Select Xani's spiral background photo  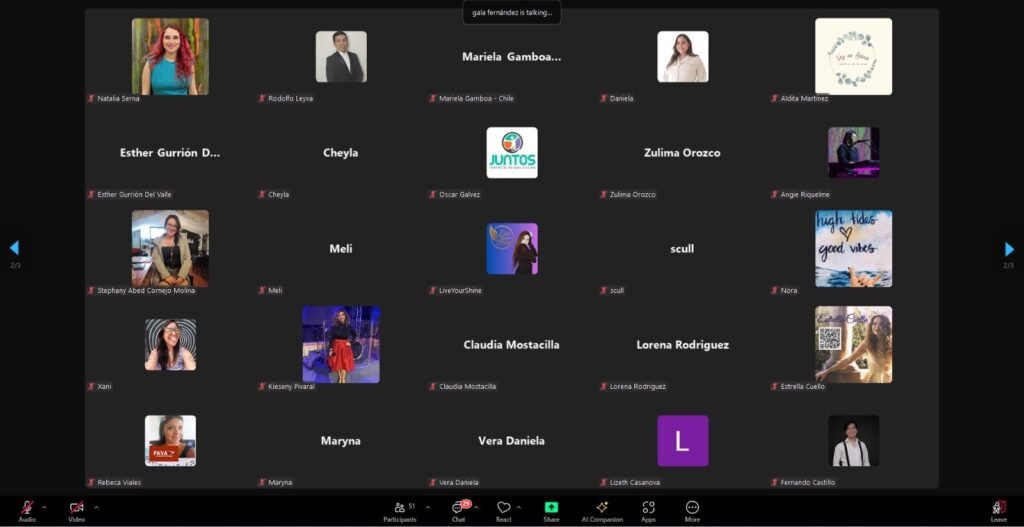[x=170, y=345]
